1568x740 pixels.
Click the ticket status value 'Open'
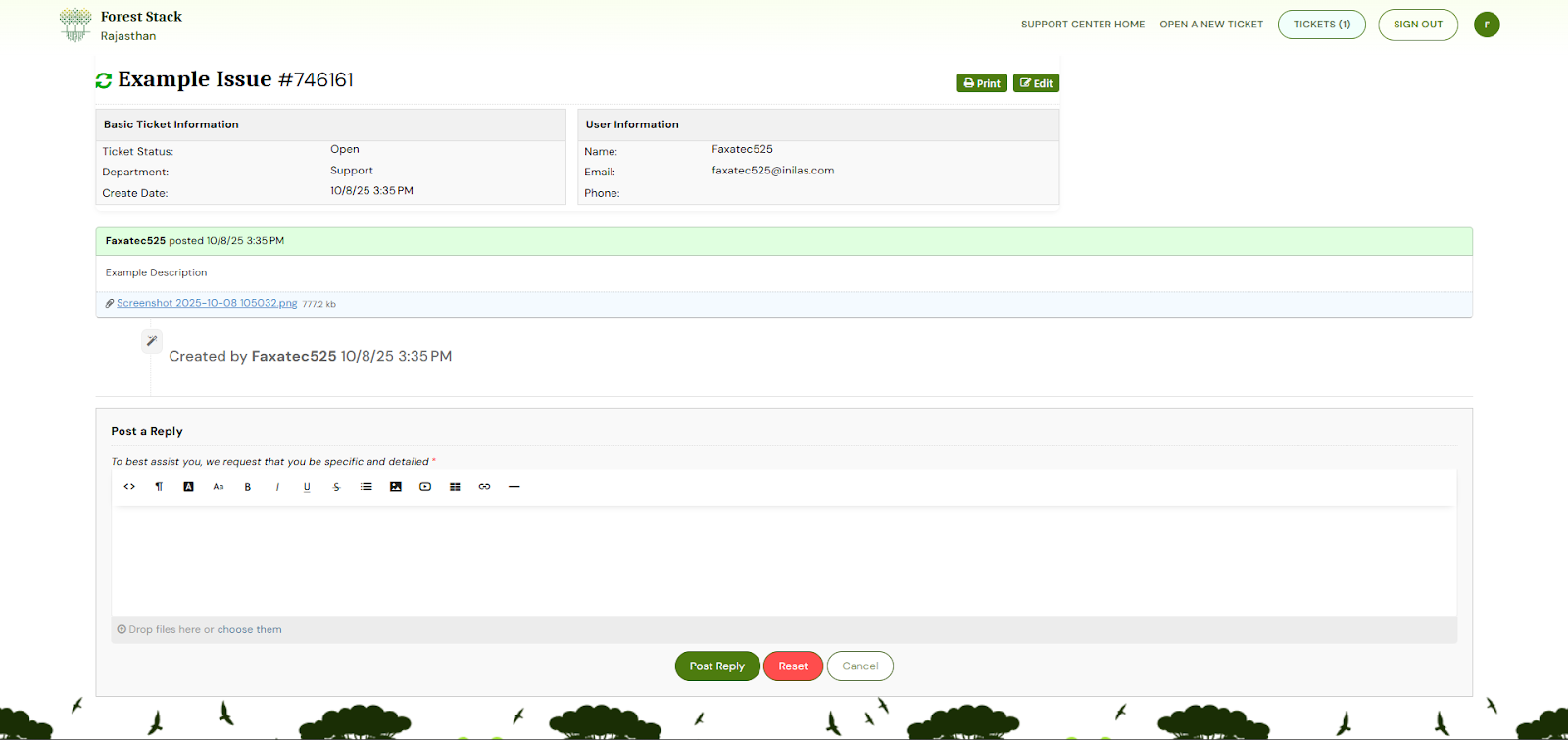[x=345, y=150]
